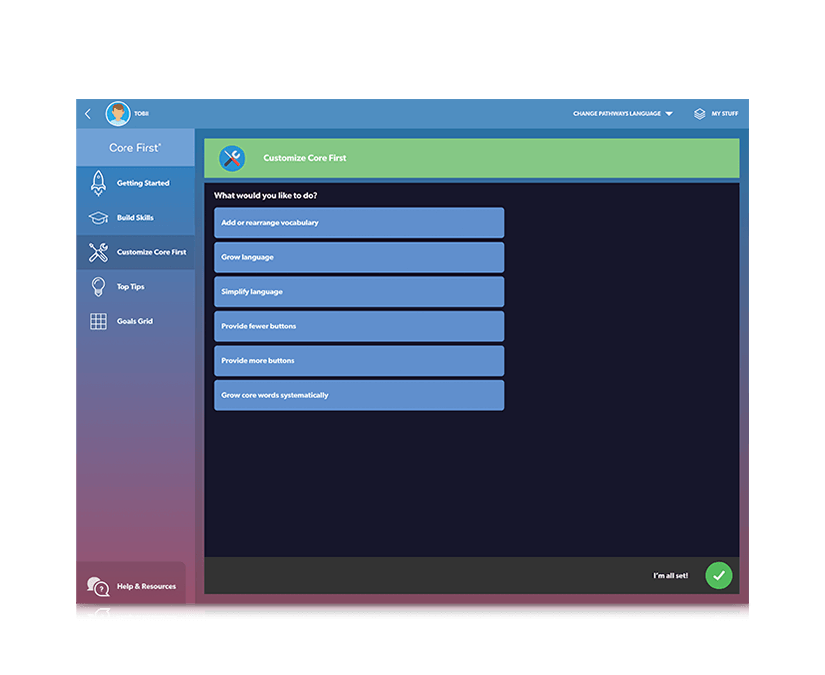Image resolution: width=825 pixels, height=675 pixels.
Task: Open the Goals Grid via its grid icon
Action: point(99,320)
